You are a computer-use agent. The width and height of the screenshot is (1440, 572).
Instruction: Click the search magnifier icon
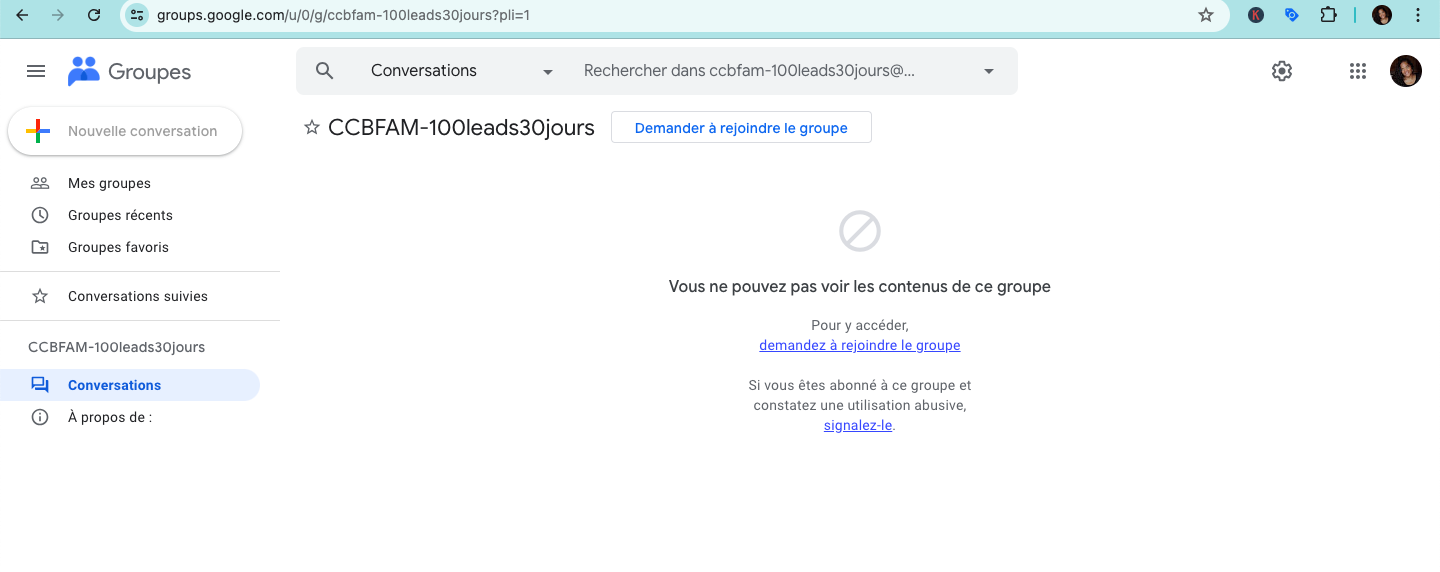(x=324, y=71)
